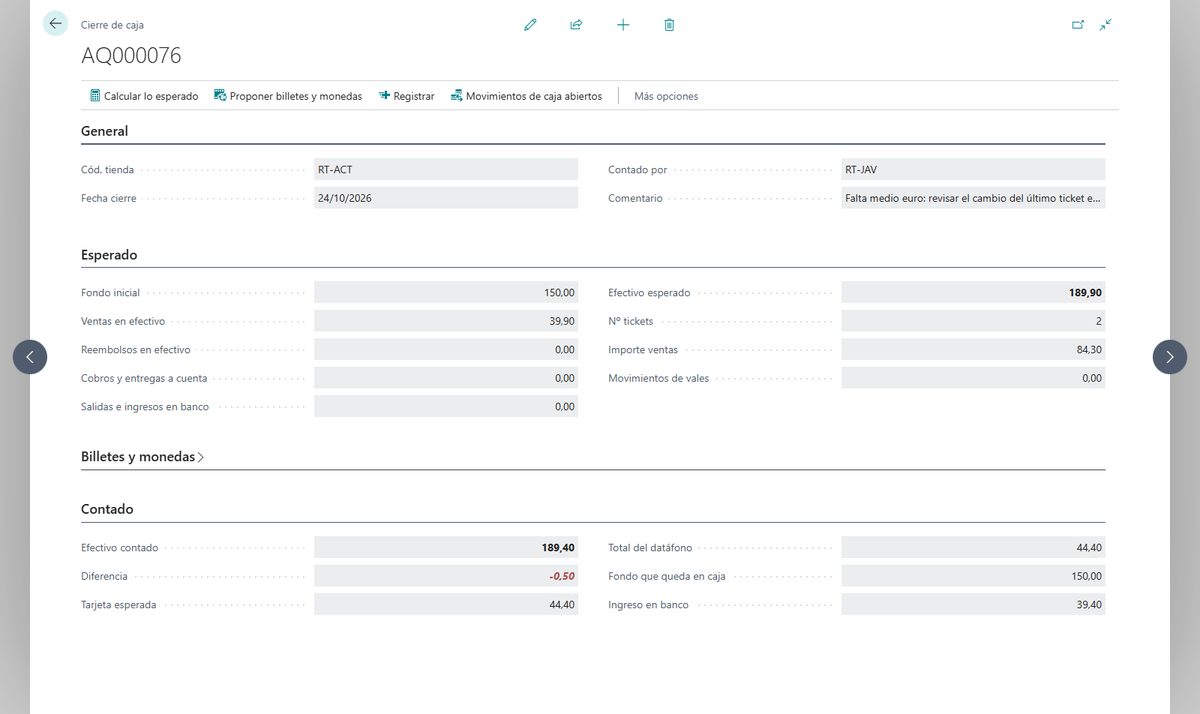Select Proponer billetes y monedas action
Screen dimensions: 1200x714
point(288,96)
